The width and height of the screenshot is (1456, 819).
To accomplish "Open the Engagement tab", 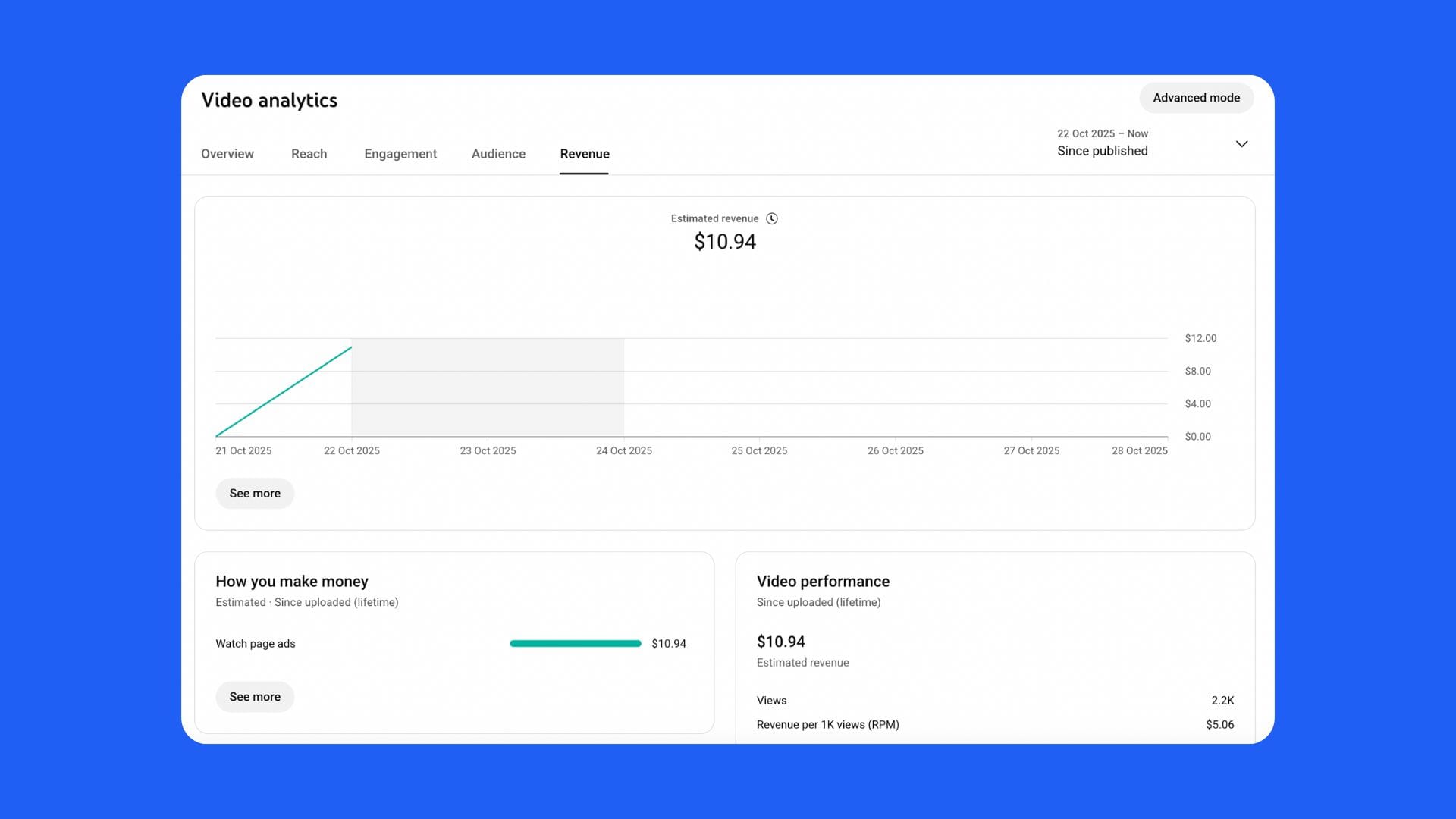I will pos(400,154).
